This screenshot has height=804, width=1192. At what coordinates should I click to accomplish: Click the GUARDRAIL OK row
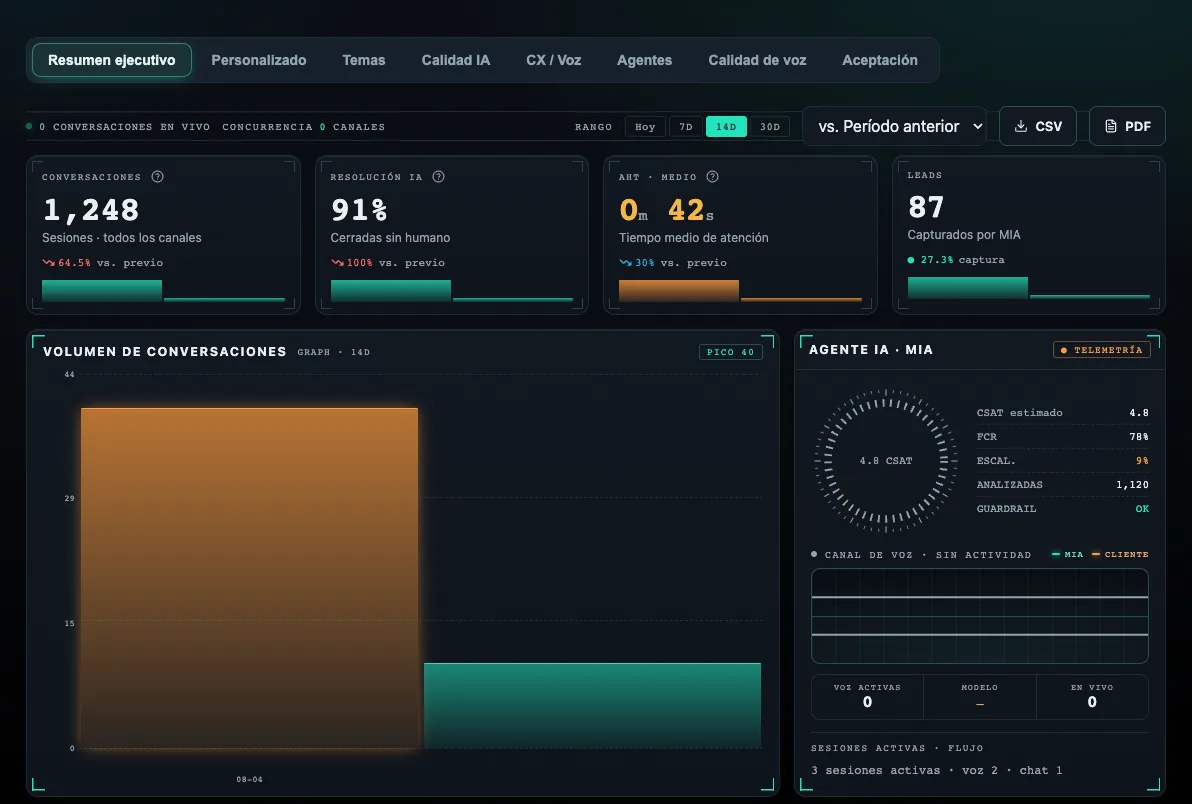[1063, 508]
